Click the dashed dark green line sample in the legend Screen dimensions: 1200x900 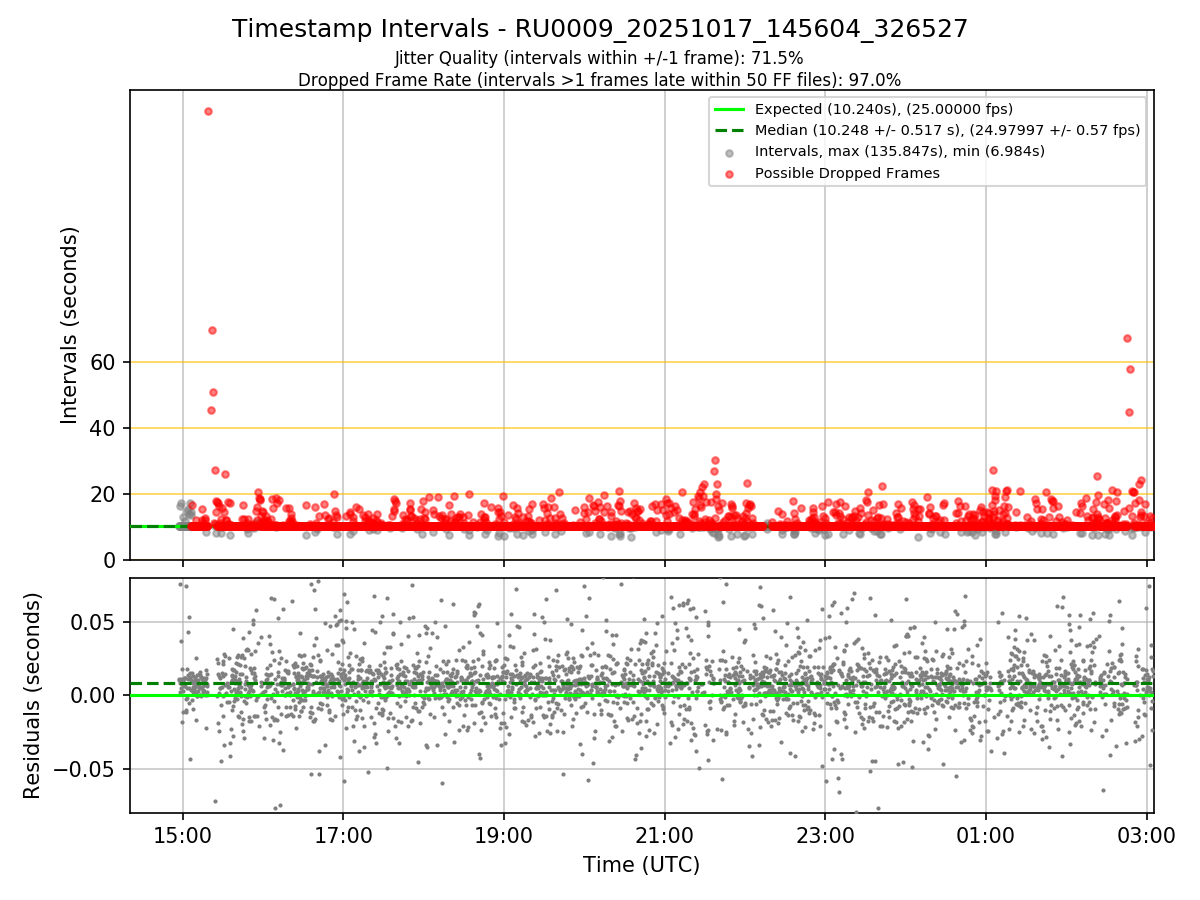pos(729,130)
